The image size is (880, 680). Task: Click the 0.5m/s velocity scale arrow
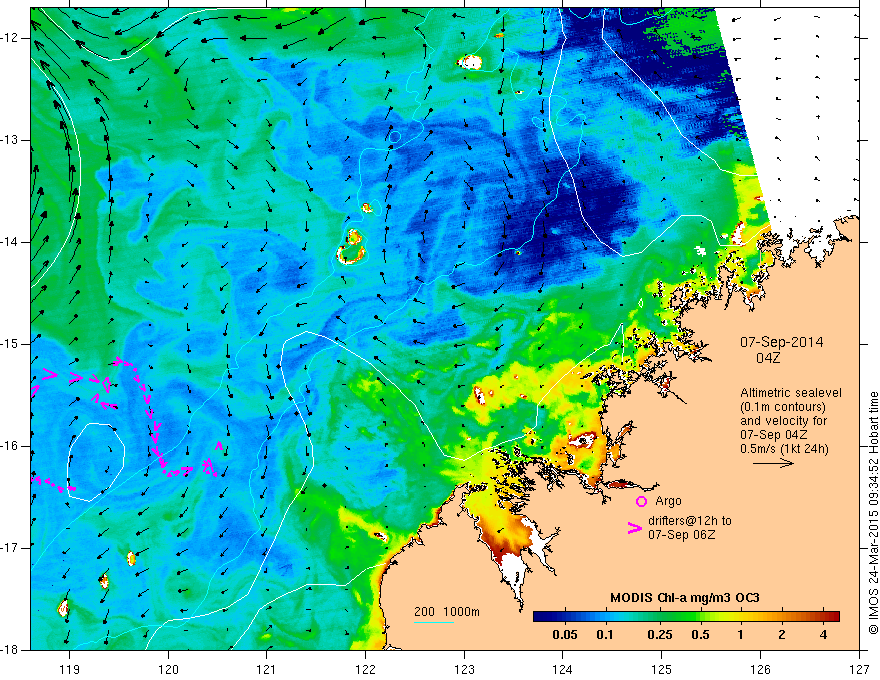pyautogui.click(x=773, y=463)
